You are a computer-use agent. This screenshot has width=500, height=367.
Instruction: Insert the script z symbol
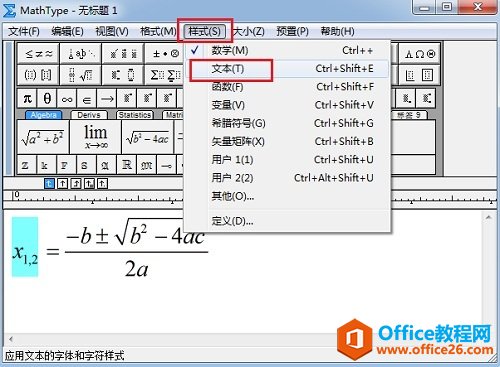pos(27,164)
